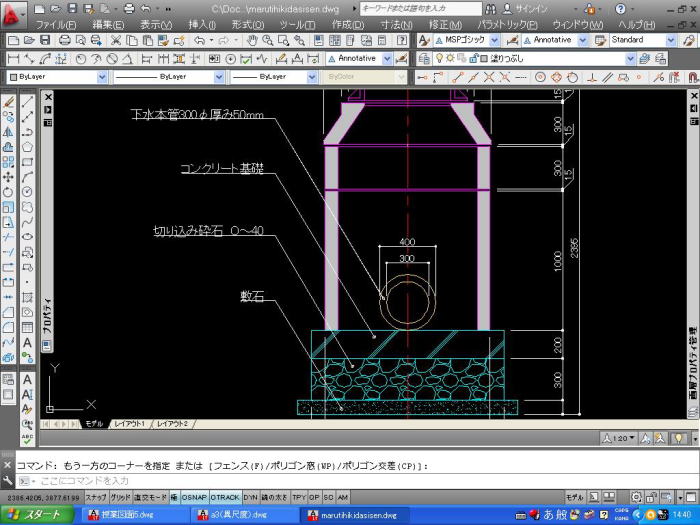This screenshot has width=700, height=525.
Task: Click the Diameter dimension icon
Action: (x=112, y=58)
